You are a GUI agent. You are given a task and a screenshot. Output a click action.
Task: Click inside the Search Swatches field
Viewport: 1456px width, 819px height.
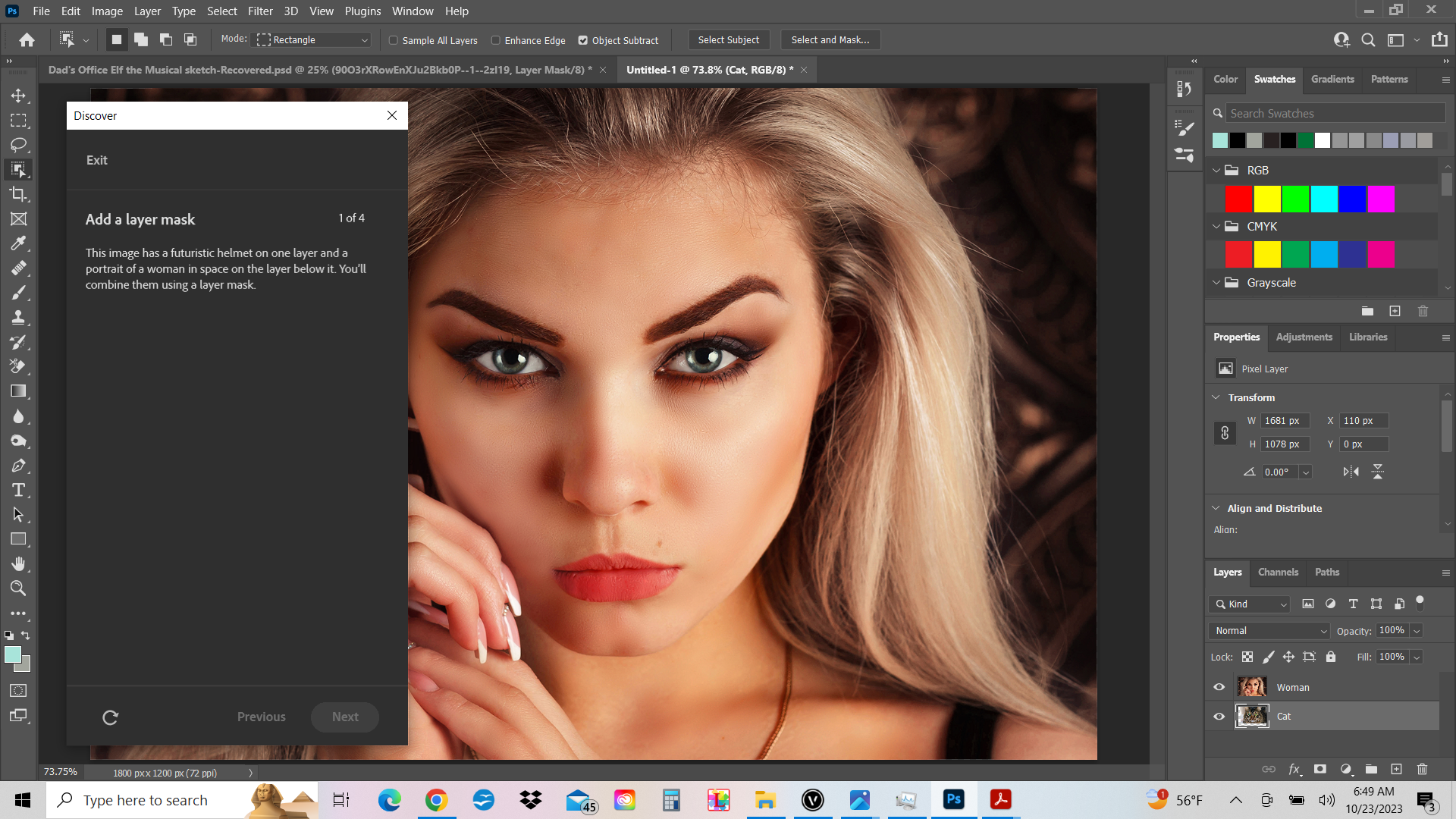1335,112
